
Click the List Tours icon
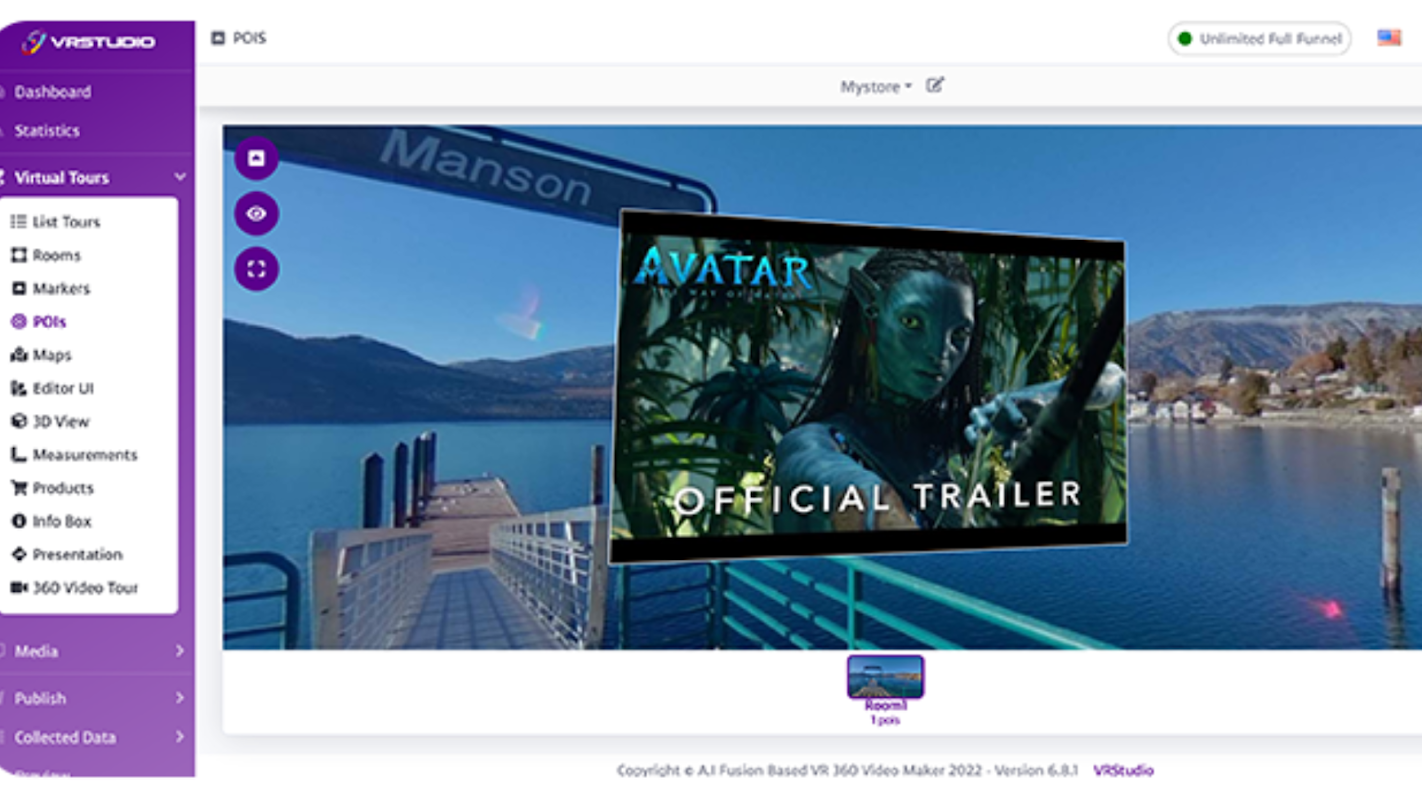(18, 222)
